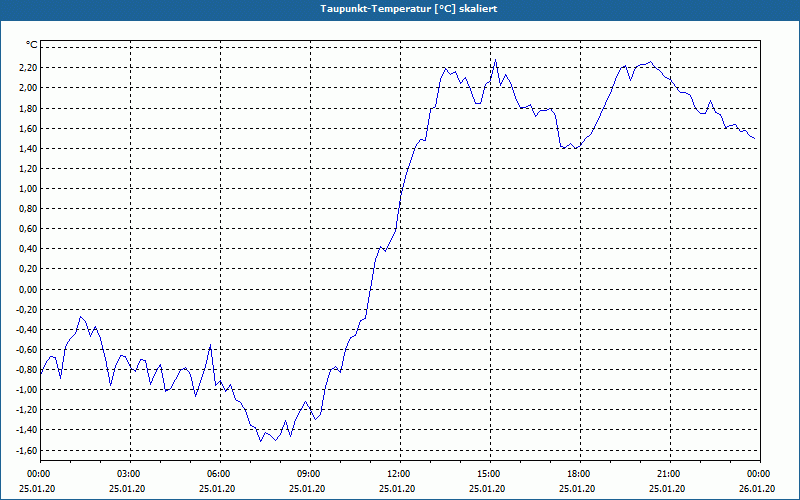Click the 00:00 time label above 25.01.20
The height and width of the screenshot is (500, 800).
pyautogui.click(x=40, y=474)
